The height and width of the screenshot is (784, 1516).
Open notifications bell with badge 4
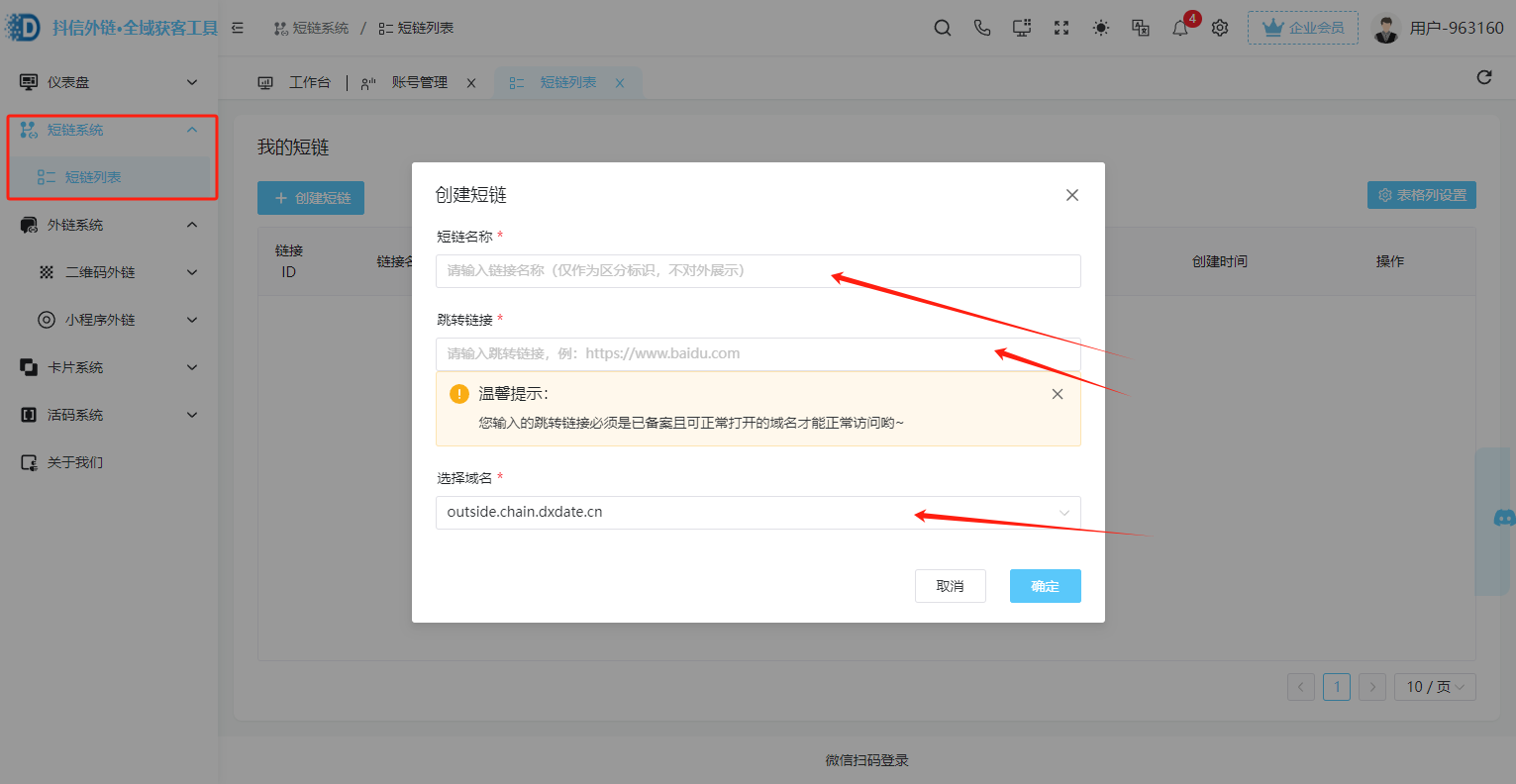click(1180, 28)
